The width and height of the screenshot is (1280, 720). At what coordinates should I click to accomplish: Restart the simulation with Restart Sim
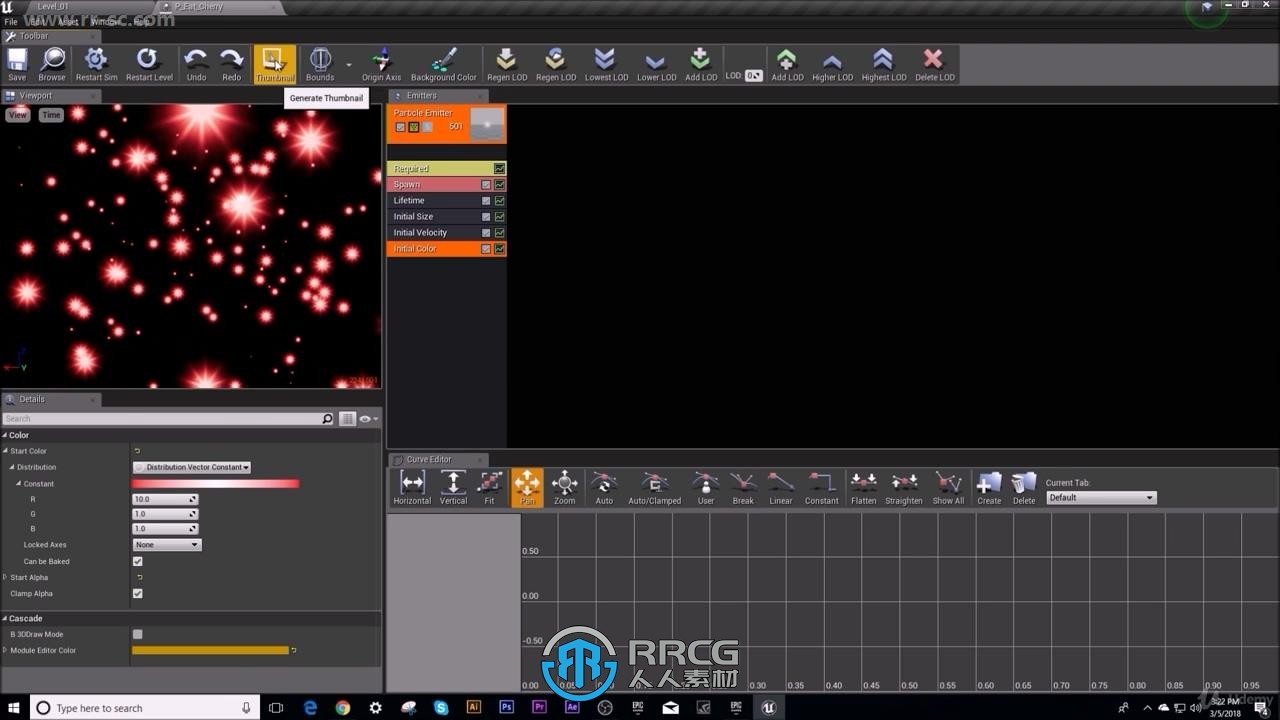(96, 64)
